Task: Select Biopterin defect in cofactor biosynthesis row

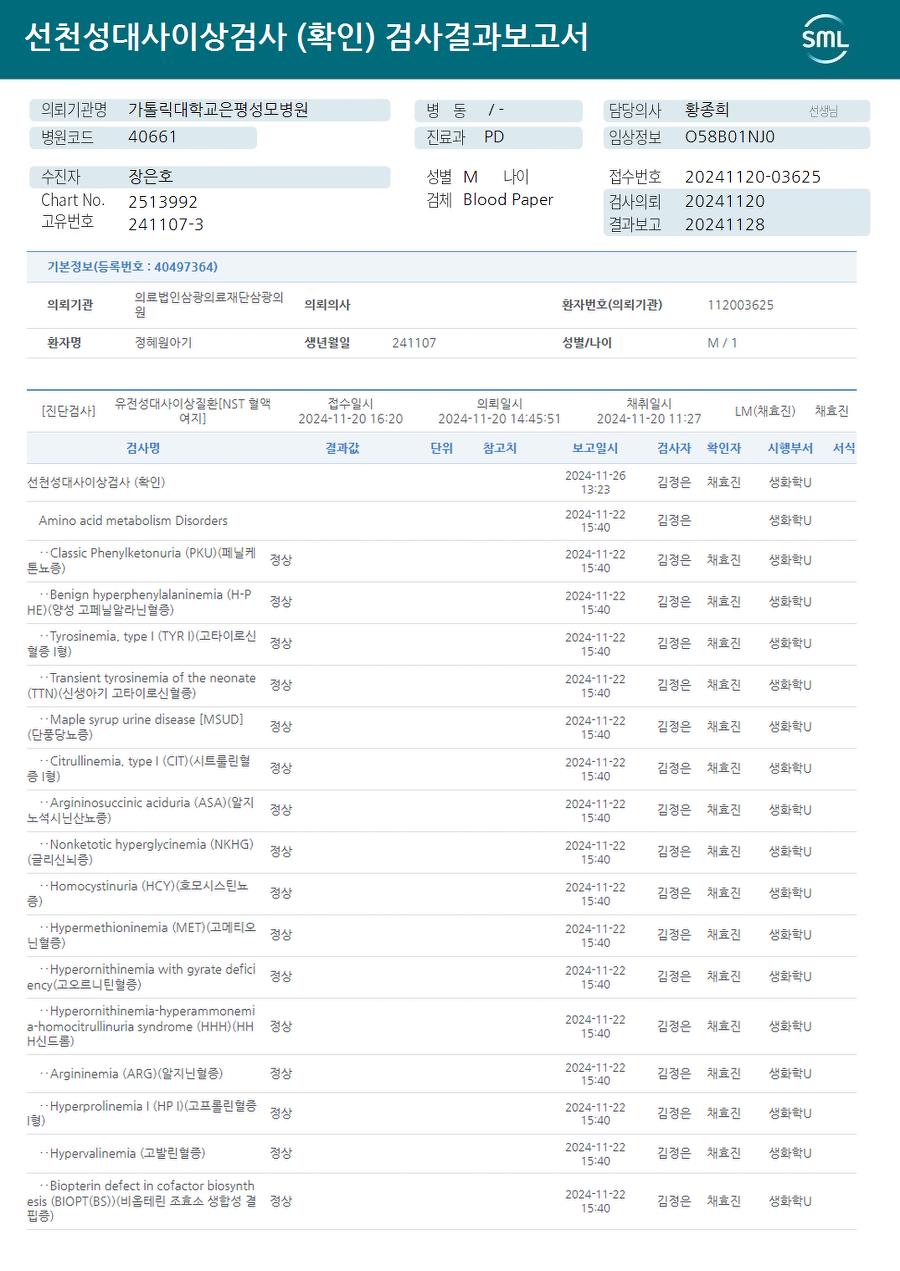Action: pyautogui.click(x=441, y=1201)
